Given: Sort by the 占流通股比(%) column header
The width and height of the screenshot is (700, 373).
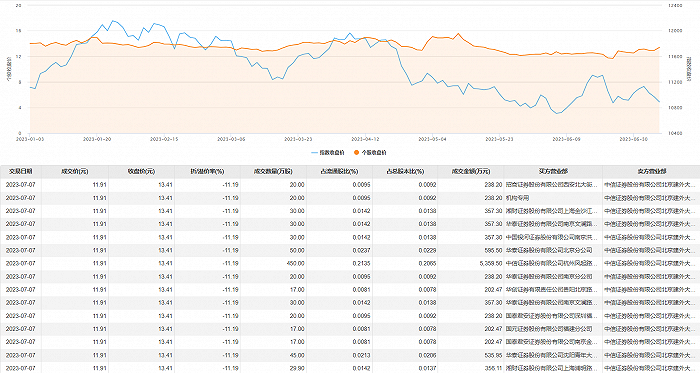Looking at the screenshot, I should point(339,171).
